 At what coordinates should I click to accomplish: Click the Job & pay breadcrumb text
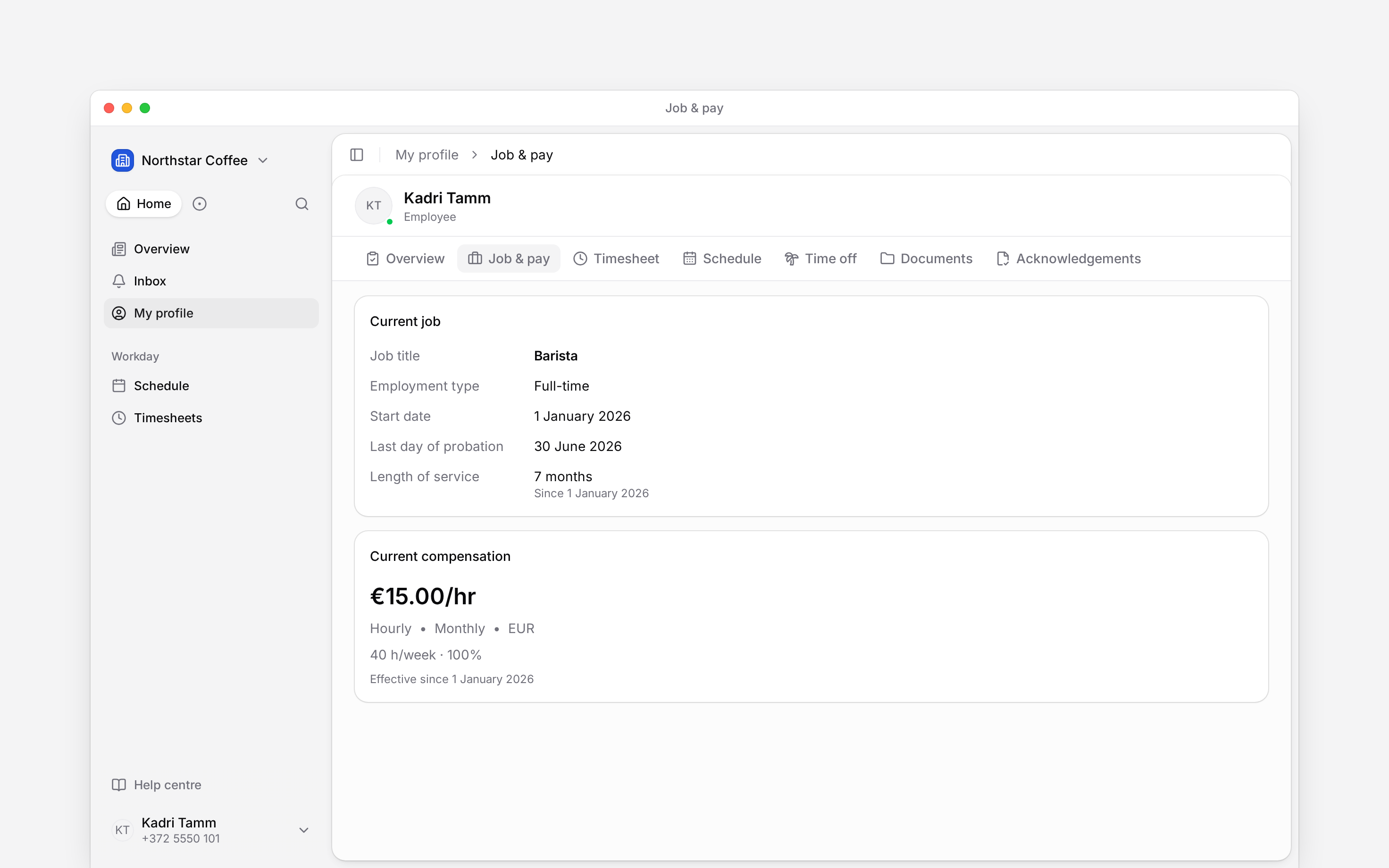[x=522, y=155]
